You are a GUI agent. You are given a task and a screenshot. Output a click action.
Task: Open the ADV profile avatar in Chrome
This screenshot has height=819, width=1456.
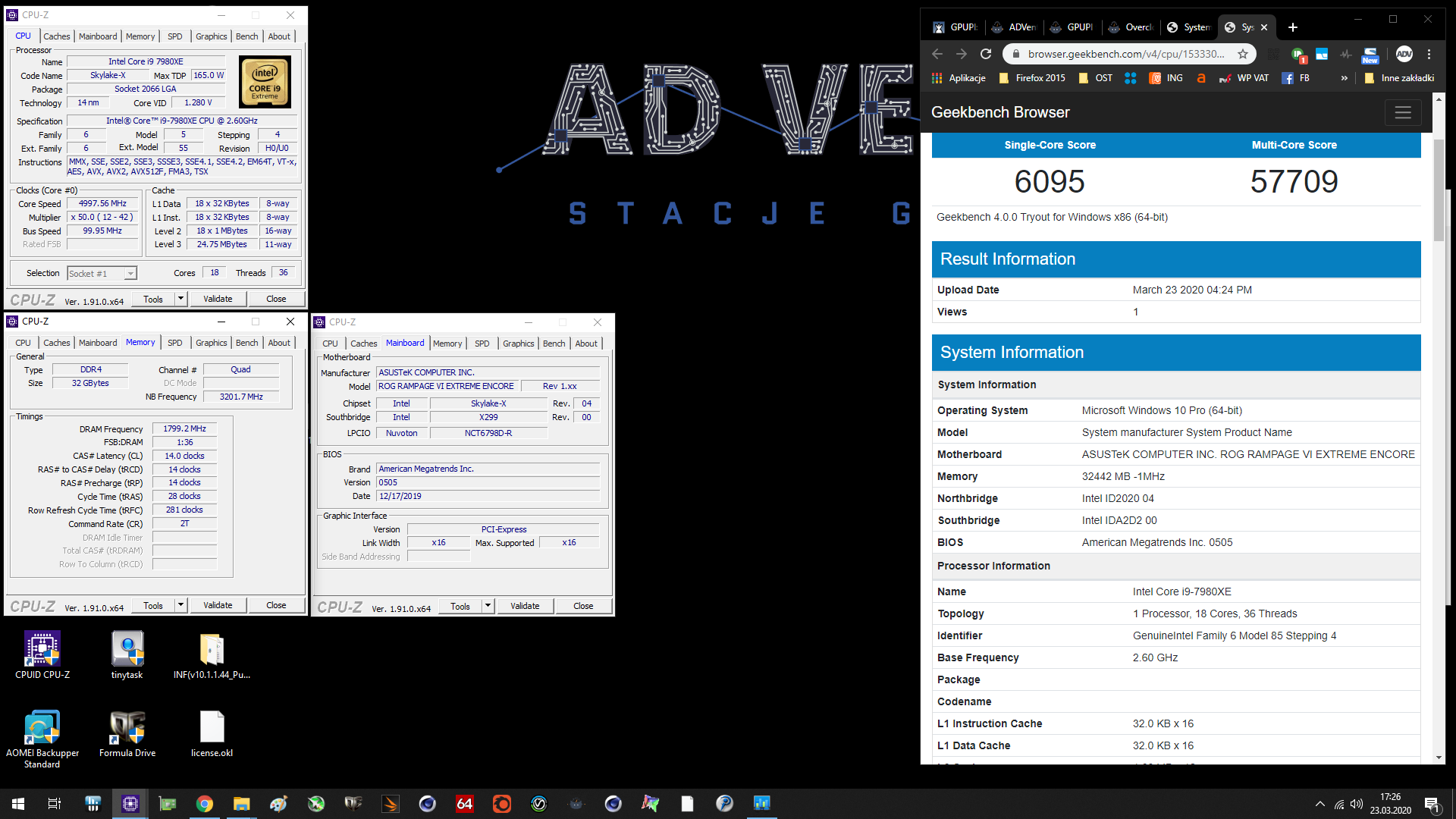tap(1404, 54)
